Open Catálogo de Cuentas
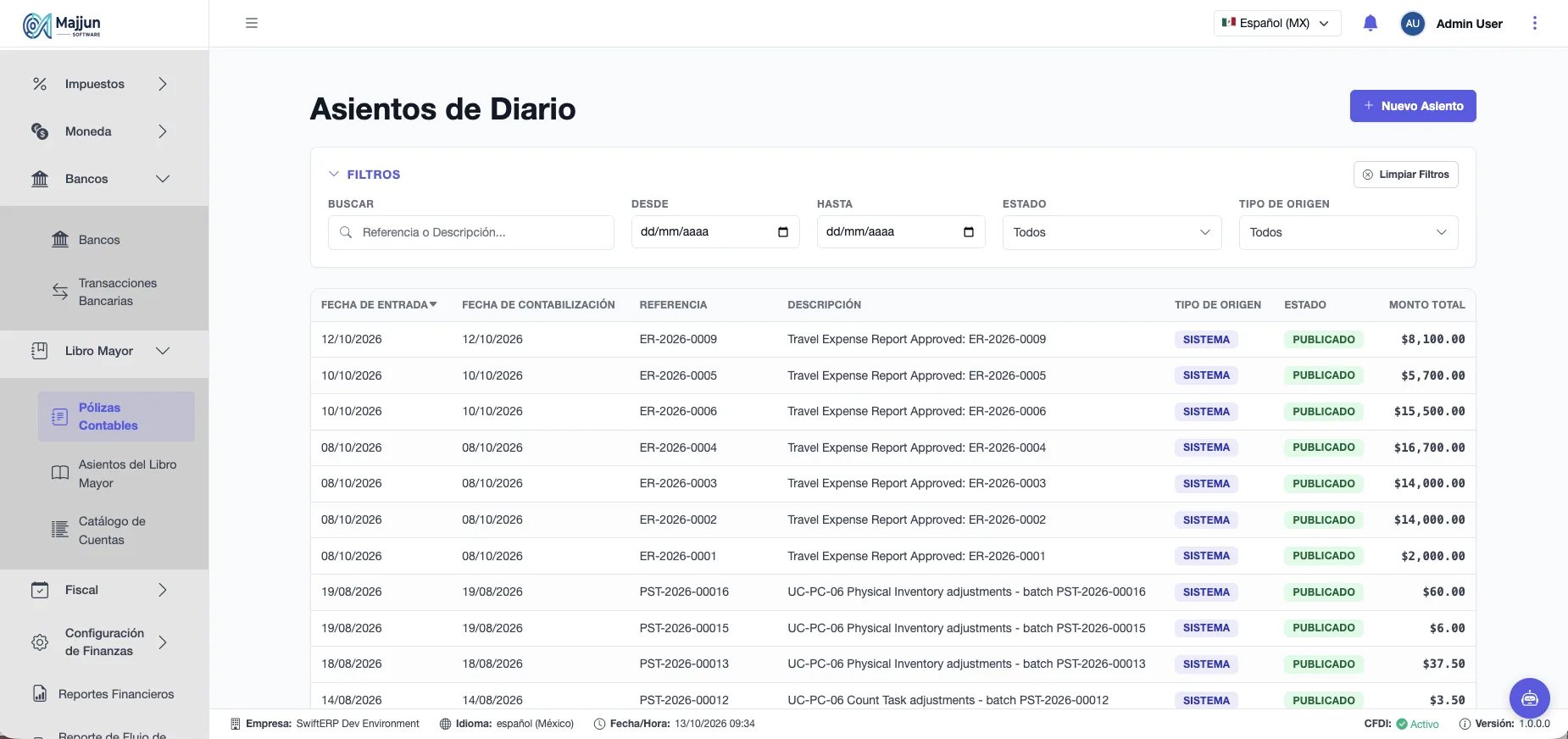 (116, 531)
